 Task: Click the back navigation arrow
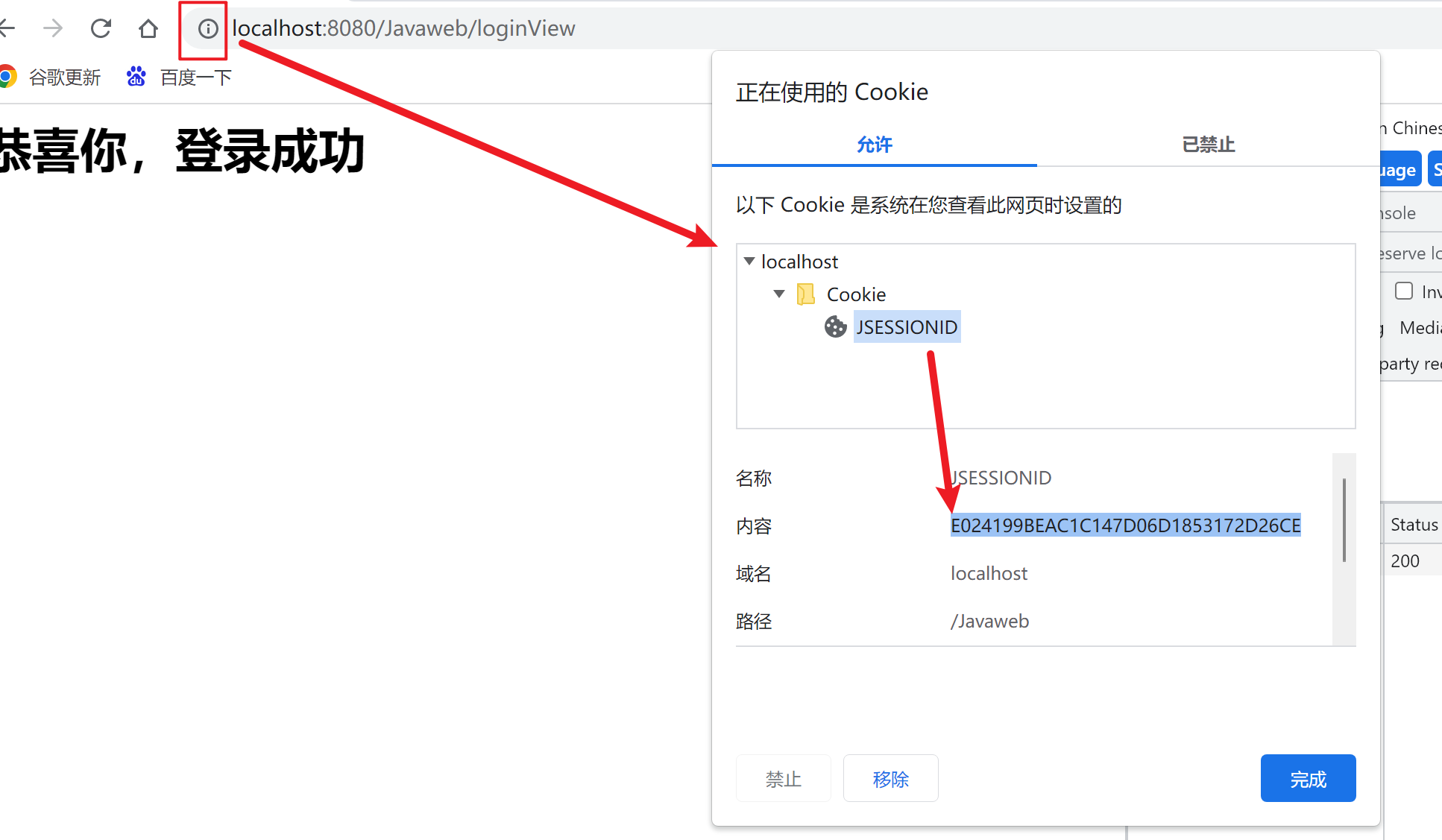click(x=7, y=29)
